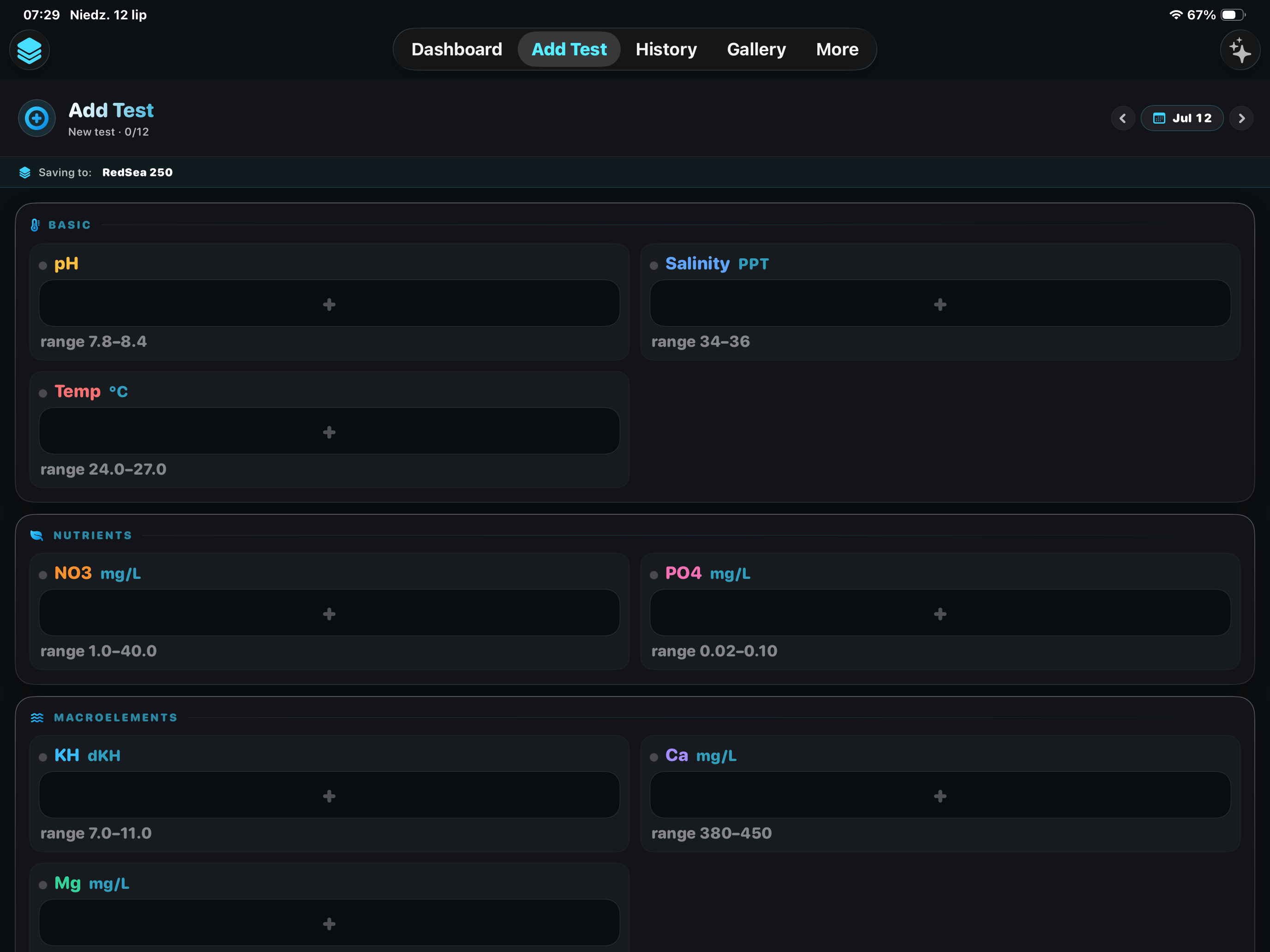Tap the pH parameter label
Image resolution: width=1270 pixels, height=952 pixels.
[66, 265]
